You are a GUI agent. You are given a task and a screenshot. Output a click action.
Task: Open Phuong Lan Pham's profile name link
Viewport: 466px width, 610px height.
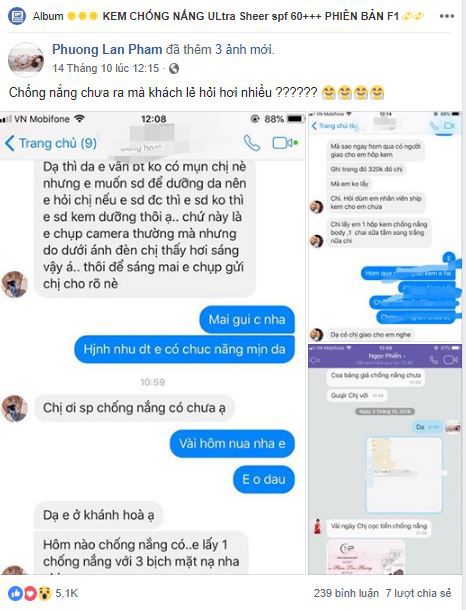tap(107, 49)
